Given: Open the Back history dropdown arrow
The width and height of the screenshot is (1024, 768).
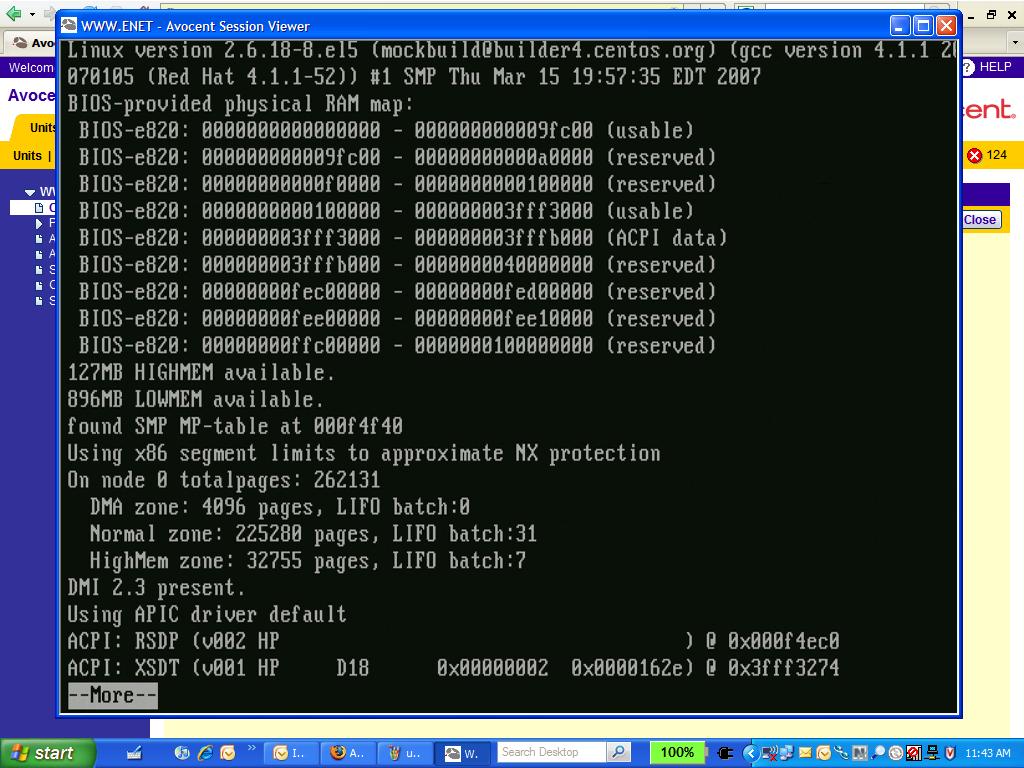Looking at the screenshot, I should (x=32, y=14).
